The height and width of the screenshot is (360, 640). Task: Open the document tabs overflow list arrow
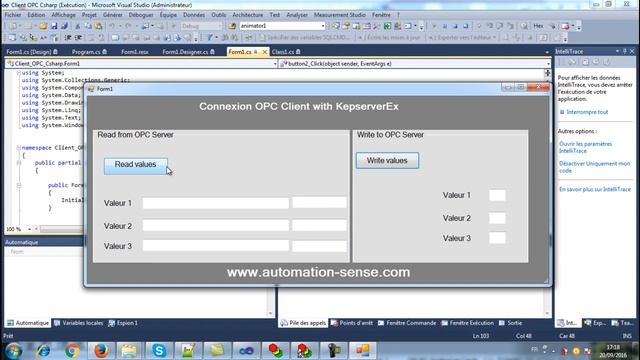pyautogui.click(x=547, y=52)
